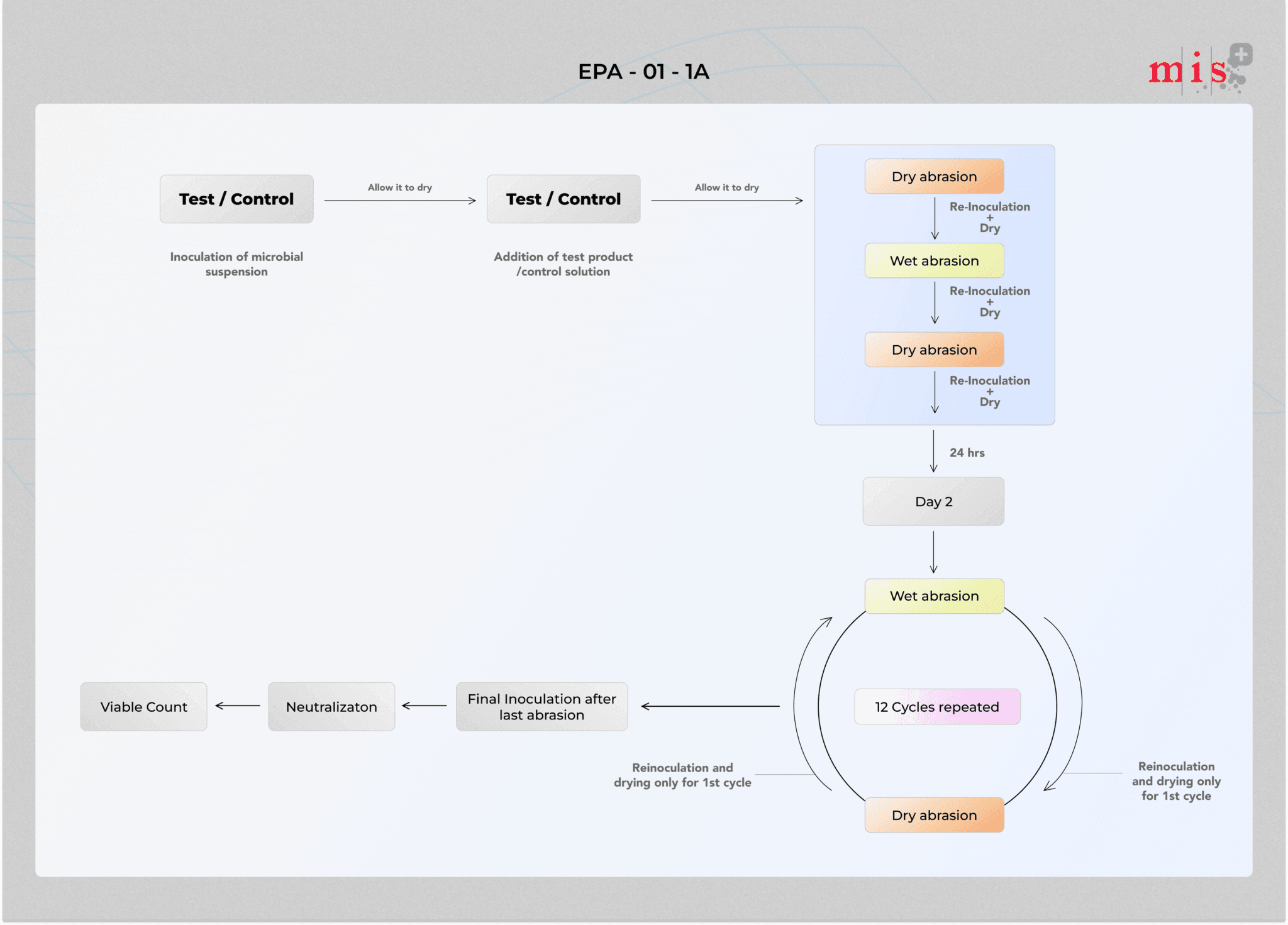The height and width of the screenshot is (925, 1288).
Task: Click the mis logo icon
Action: [1198, 70]
